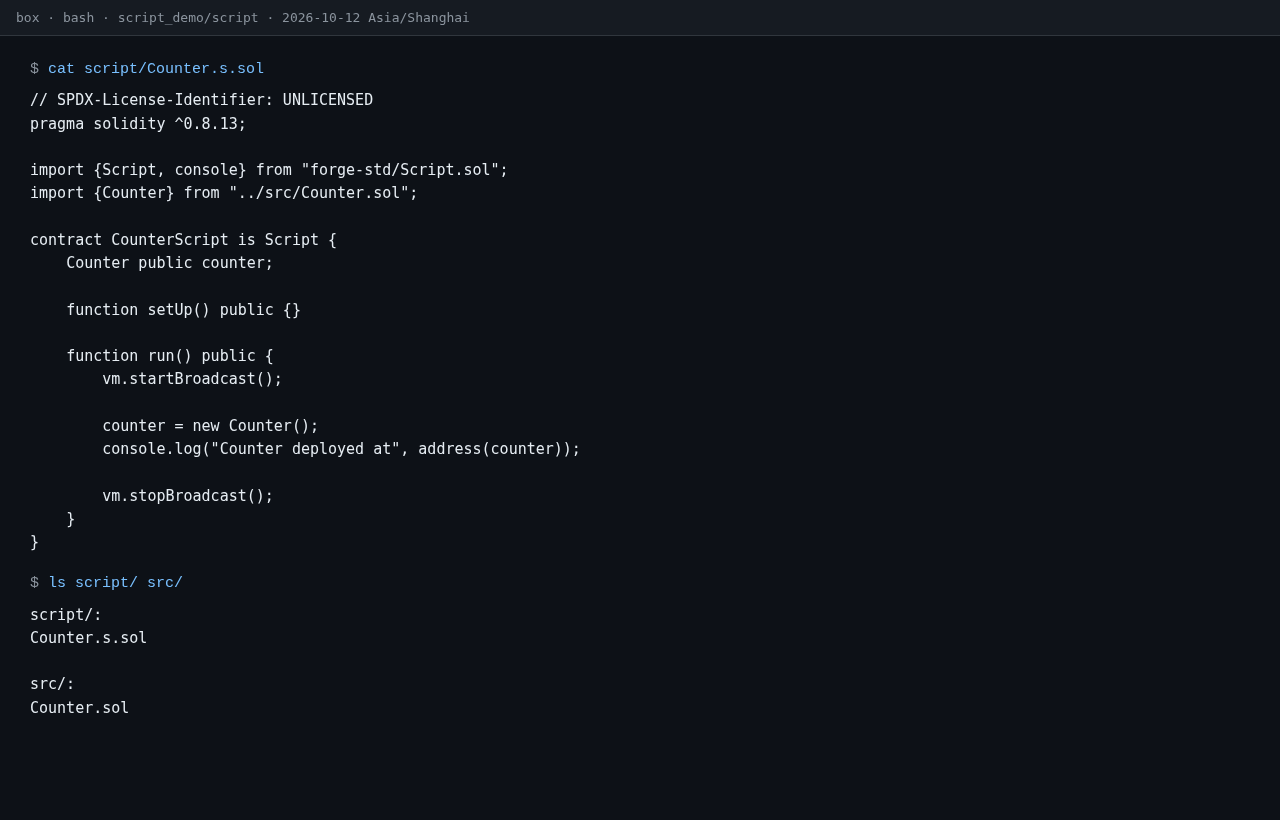The height and width of the screenshot is (820, 1280).
Task: Click the 'cat script/Counter.s.sol' command
Action: click(156, 69)
